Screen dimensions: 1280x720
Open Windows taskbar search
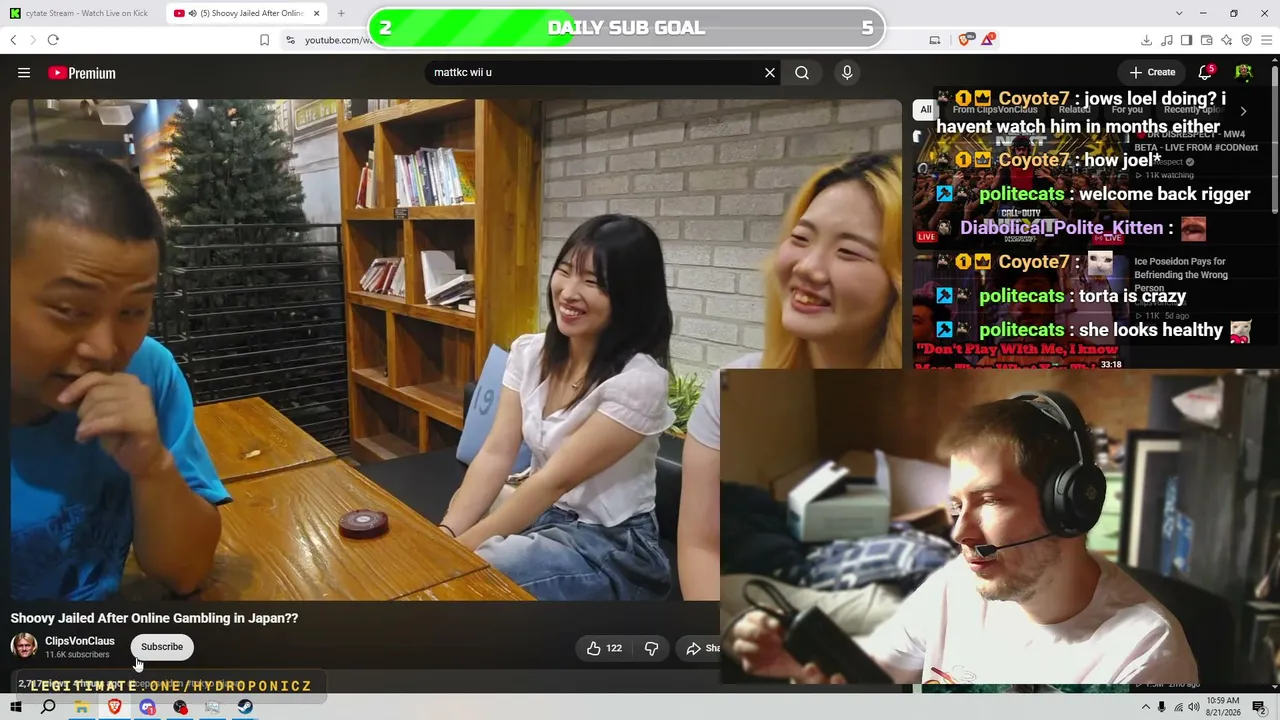tap(48, 707)
